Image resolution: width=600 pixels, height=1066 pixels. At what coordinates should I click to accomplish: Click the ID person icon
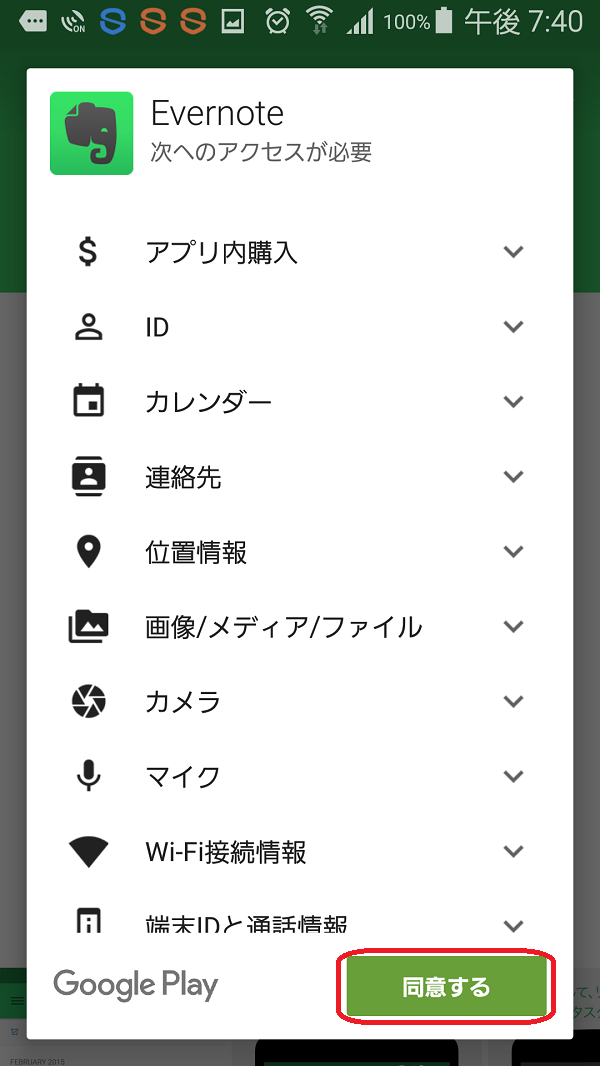[88, 326]
